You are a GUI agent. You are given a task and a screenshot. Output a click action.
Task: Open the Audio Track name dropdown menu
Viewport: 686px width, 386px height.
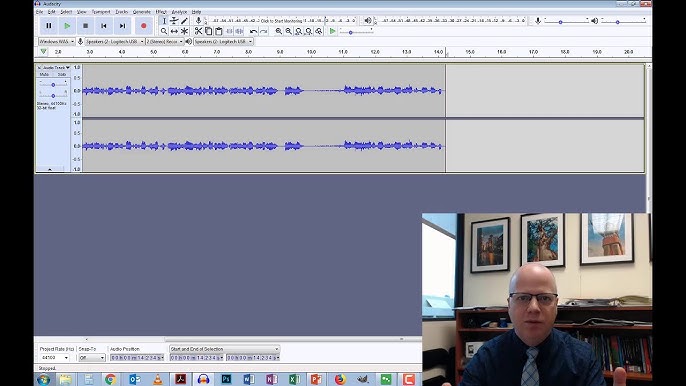(x=56, y=67)
